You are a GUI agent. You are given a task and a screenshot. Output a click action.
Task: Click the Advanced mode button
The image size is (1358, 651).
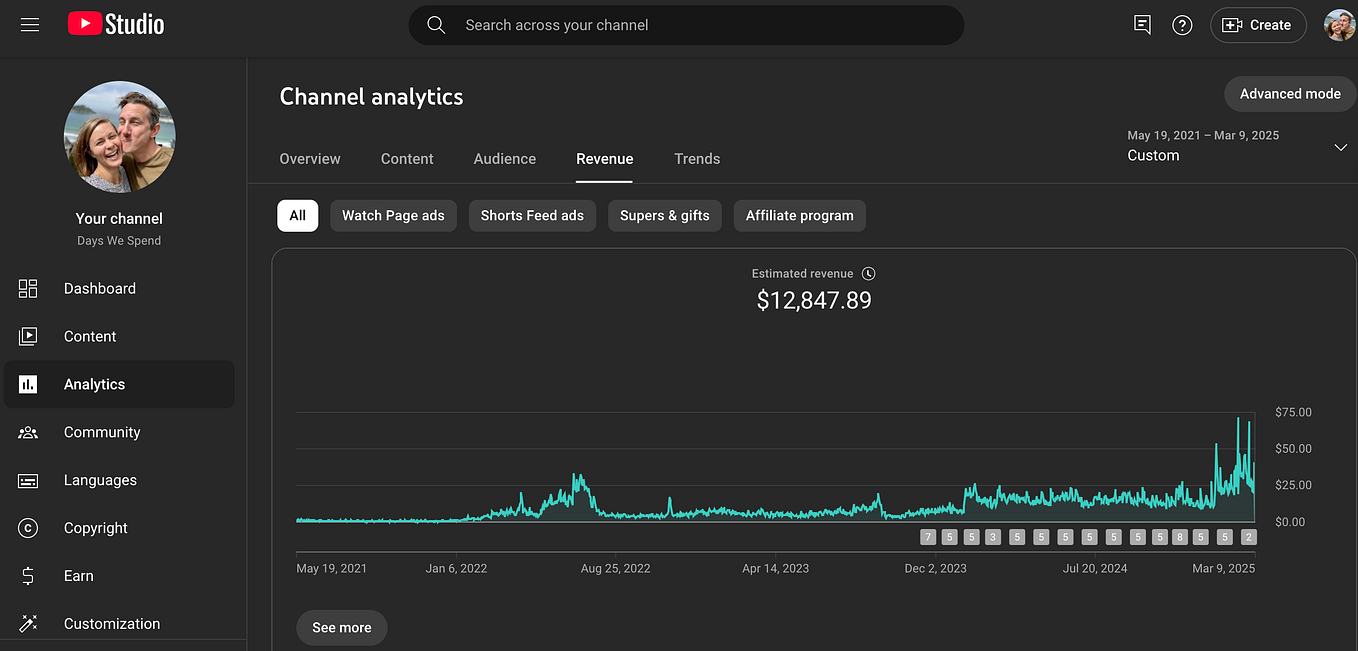tap(1290, 93)
